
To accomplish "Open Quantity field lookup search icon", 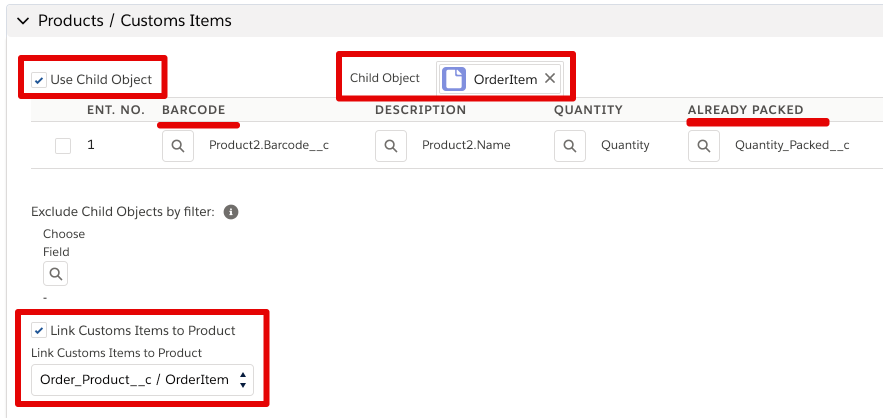I will point(570,146).
